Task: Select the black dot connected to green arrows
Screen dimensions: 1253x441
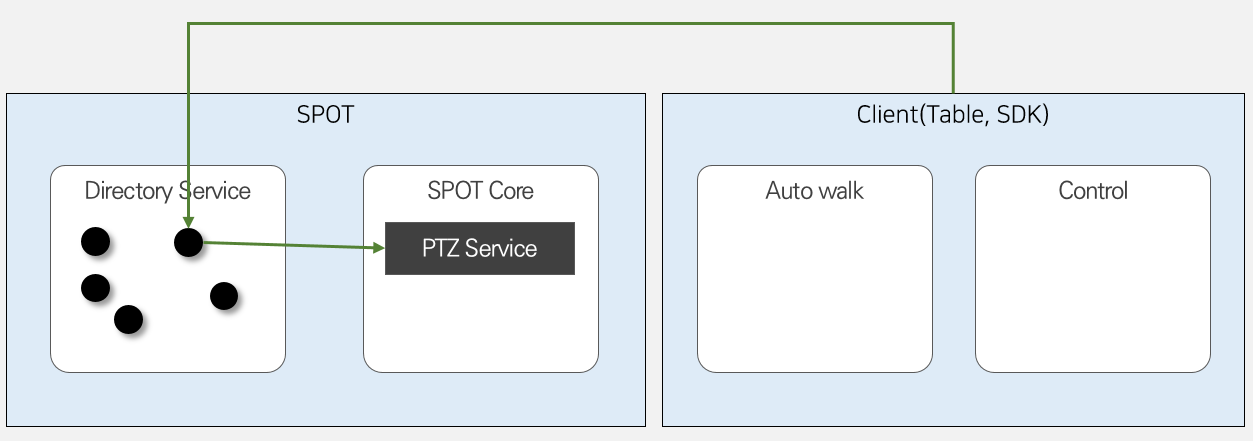Action: pos(188,242)
